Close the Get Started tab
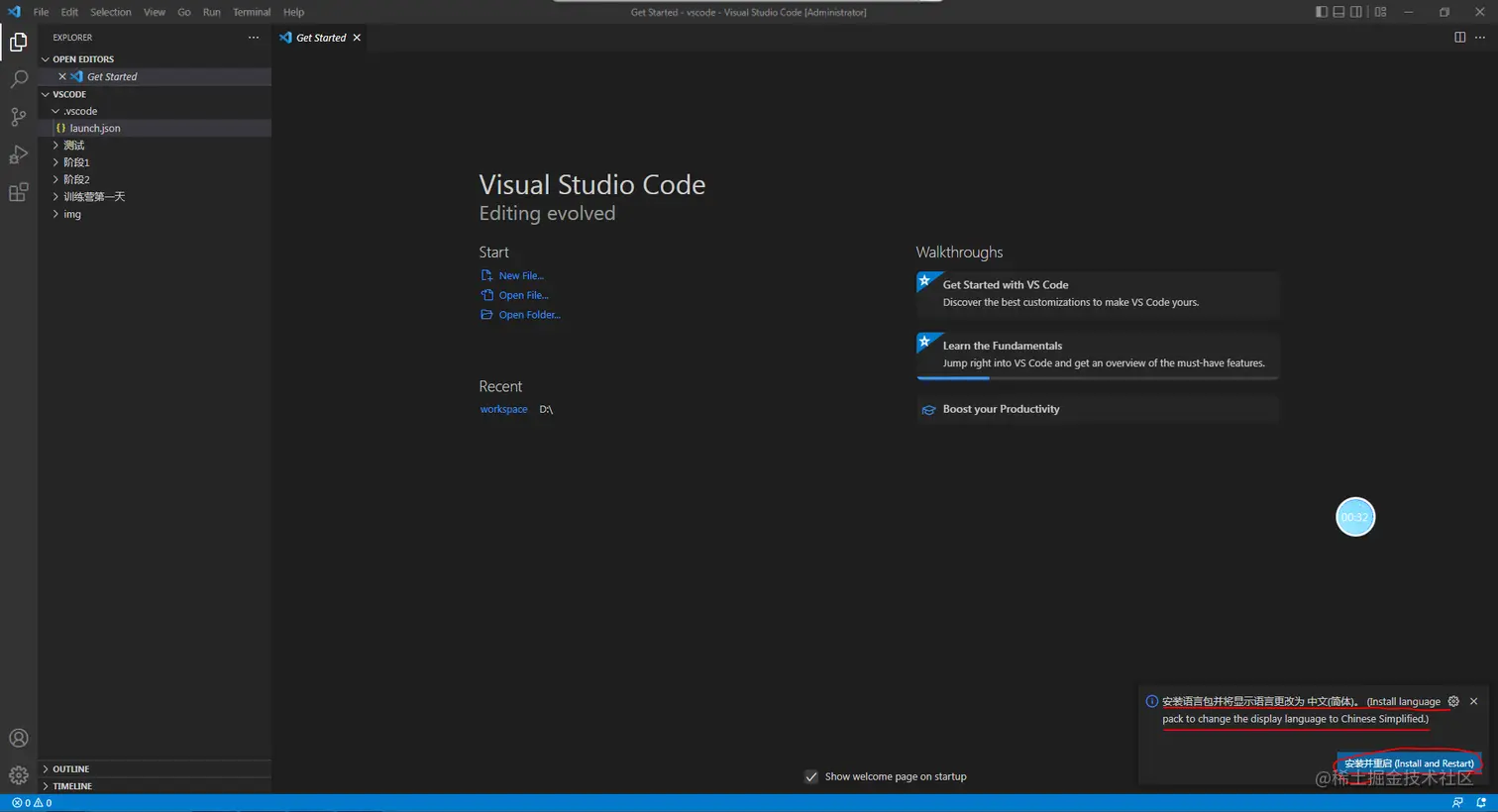 (x=357, y=38)
